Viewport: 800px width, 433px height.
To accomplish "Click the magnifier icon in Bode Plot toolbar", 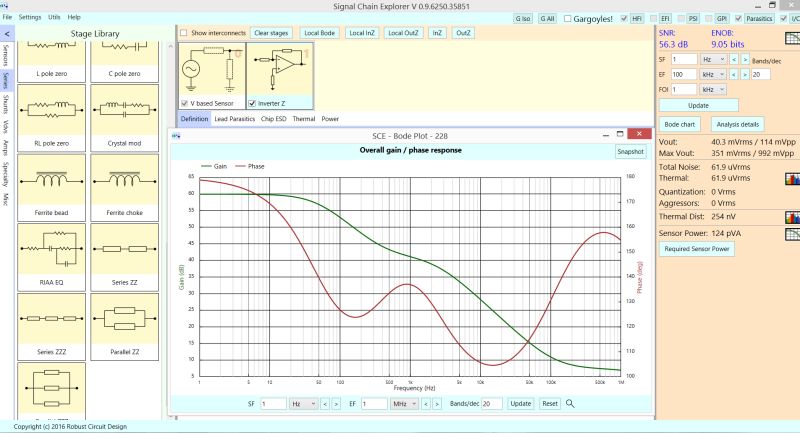I will click(x=570, y=403).
